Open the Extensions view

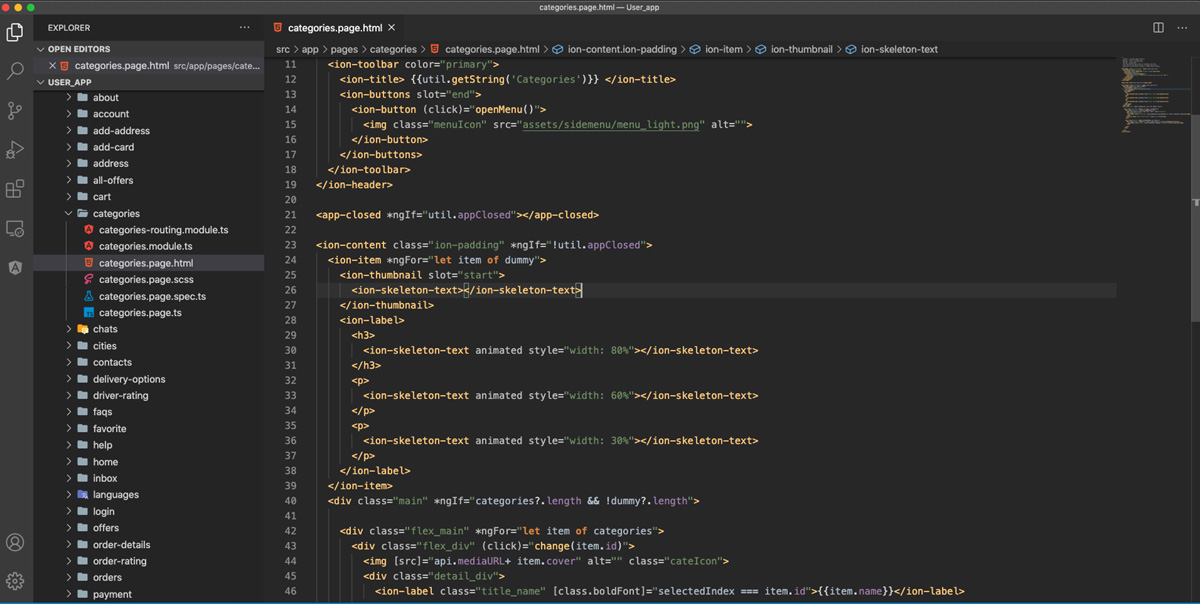pos(15,189)
